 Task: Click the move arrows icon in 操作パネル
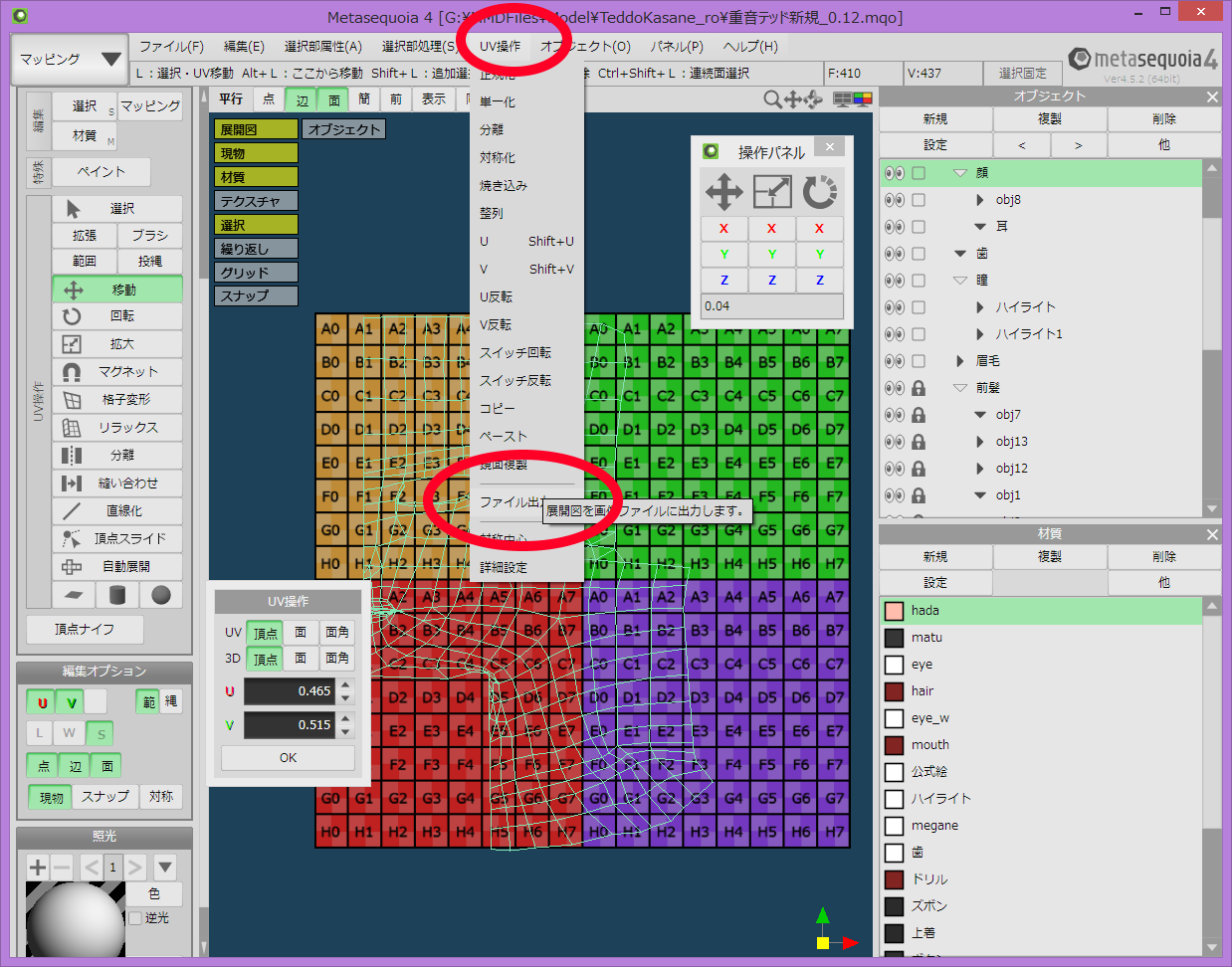click(x=724, y=191)
